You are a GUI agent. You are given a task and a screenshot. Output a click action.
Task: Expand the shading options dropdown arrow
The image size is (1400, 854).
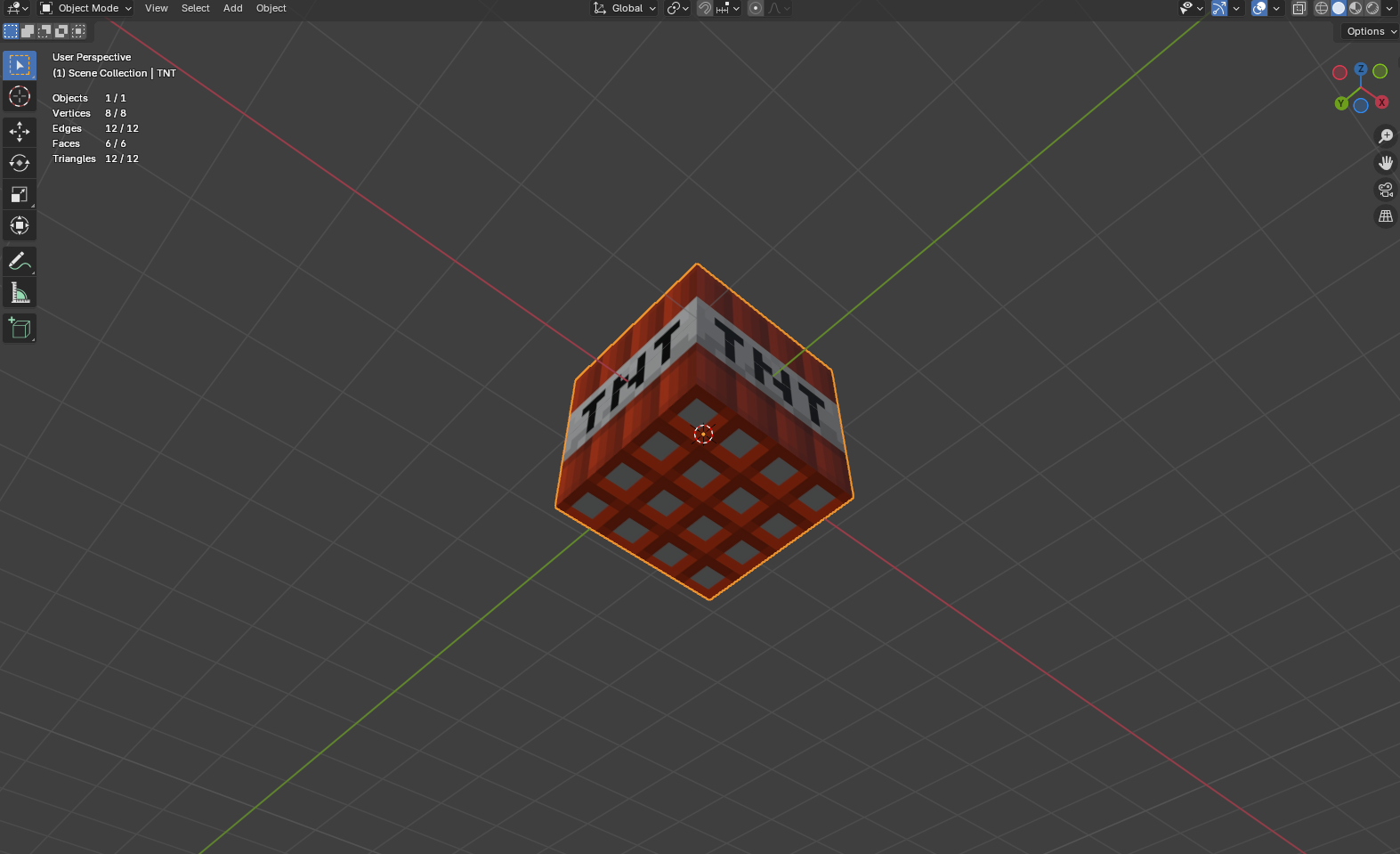[1389, 8]
